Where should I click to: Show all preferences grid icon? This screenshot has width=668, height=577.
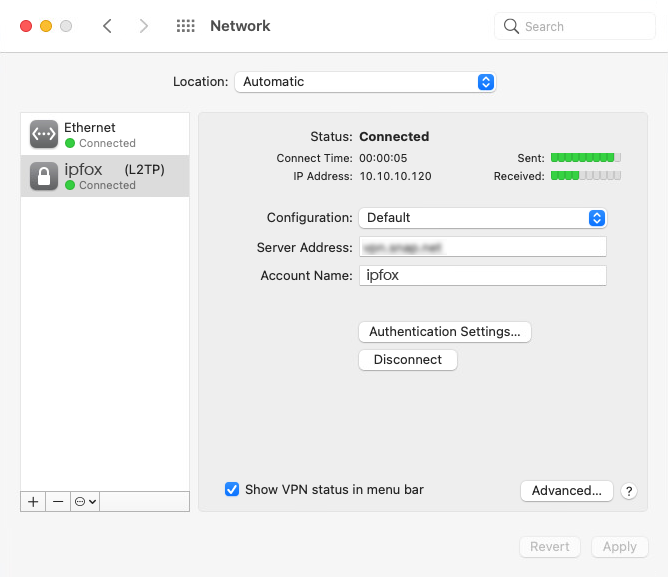[186, 26]
